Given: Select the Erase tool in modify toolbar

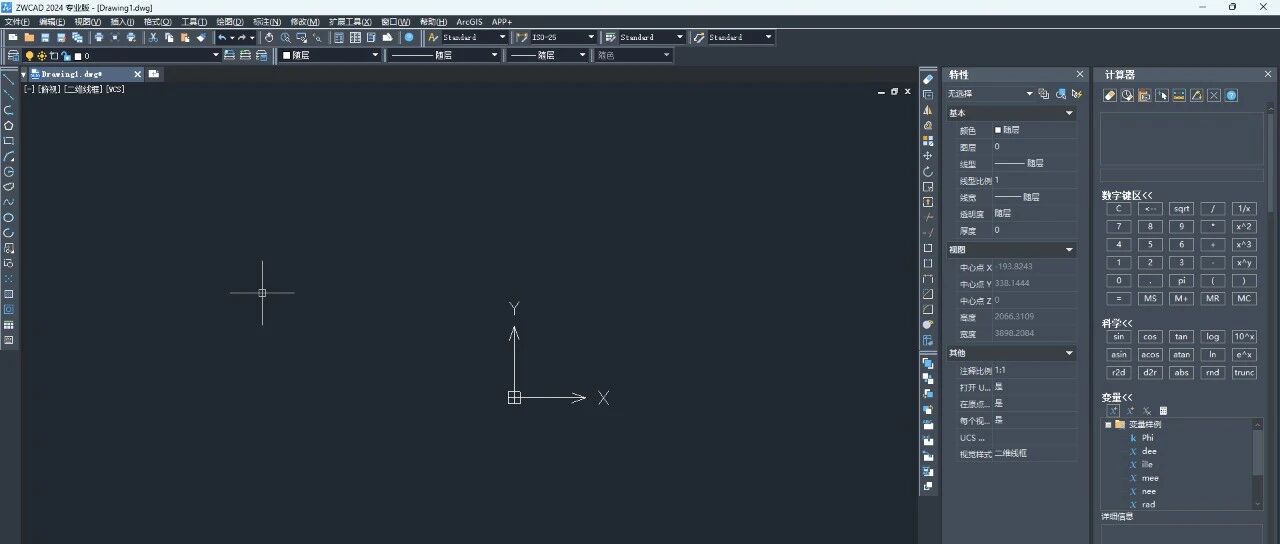Looking at the screenshot, I should [928, 79].
